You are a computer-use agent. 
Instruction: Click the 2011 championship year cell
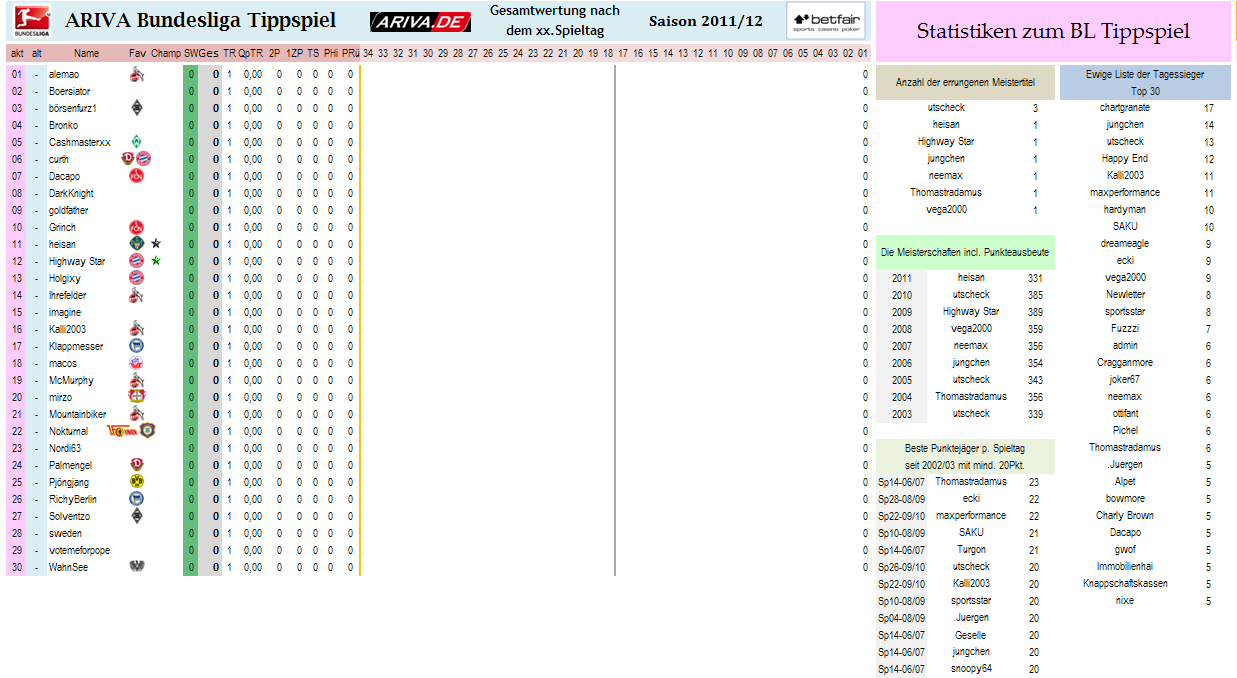pyautogui.click(x=901, y=278)
